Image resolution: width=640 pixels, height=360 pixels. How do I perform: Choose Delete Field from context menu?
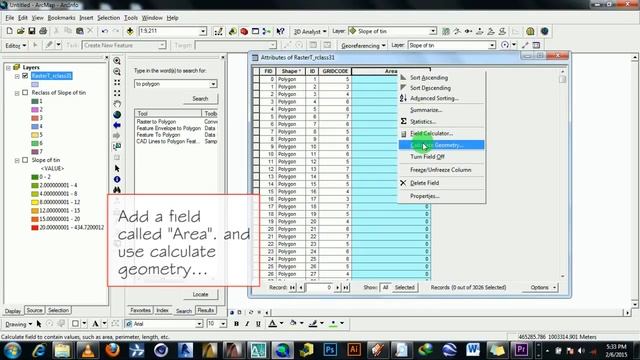click(x=424, y=183)
